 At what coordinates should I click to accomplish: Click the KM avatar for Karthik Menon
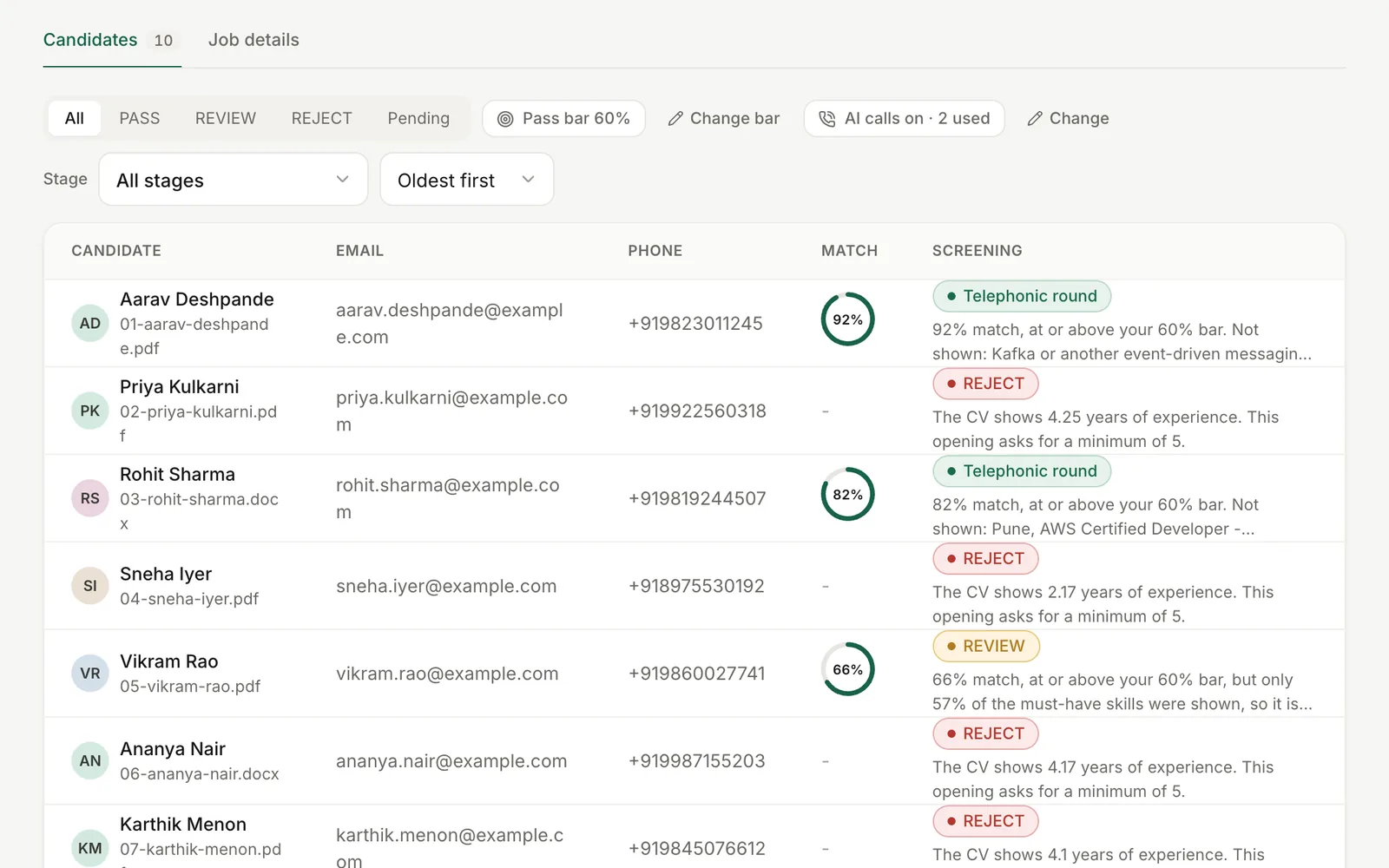coord(90,848)
